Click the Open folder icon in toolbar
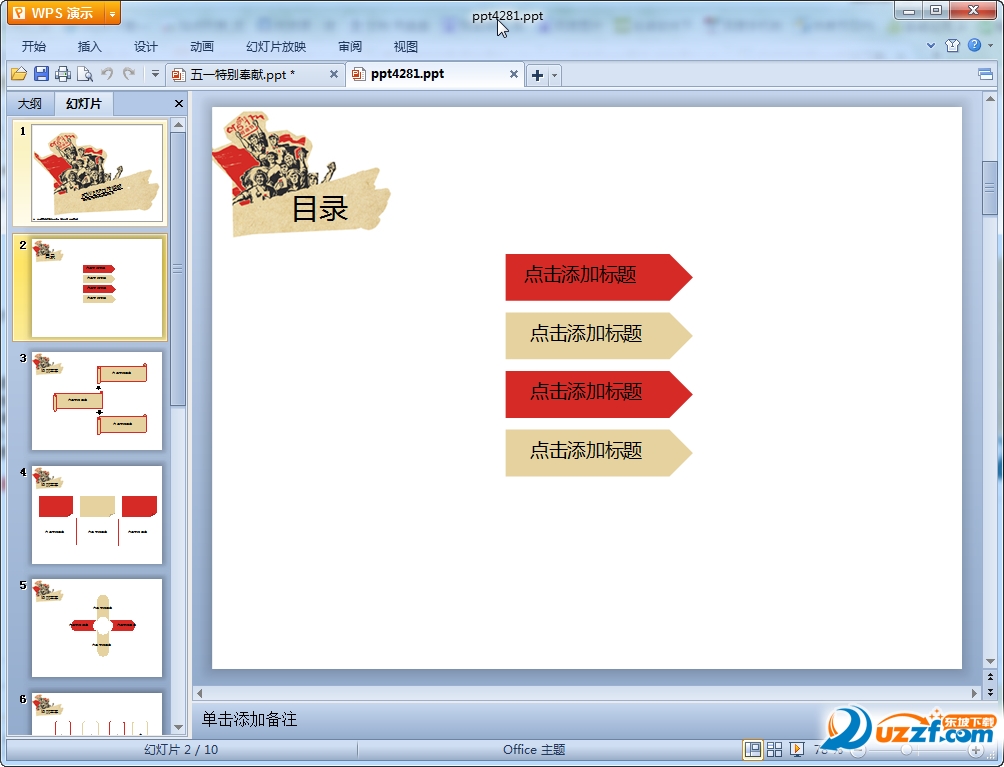Viewport: 1004px width, 767px height. [x=18, y=74]
